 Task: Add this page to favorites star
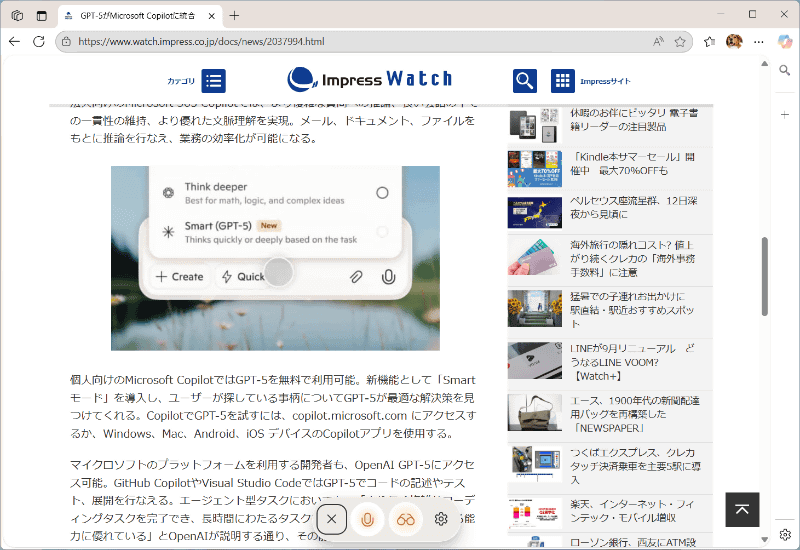point(680,41)
